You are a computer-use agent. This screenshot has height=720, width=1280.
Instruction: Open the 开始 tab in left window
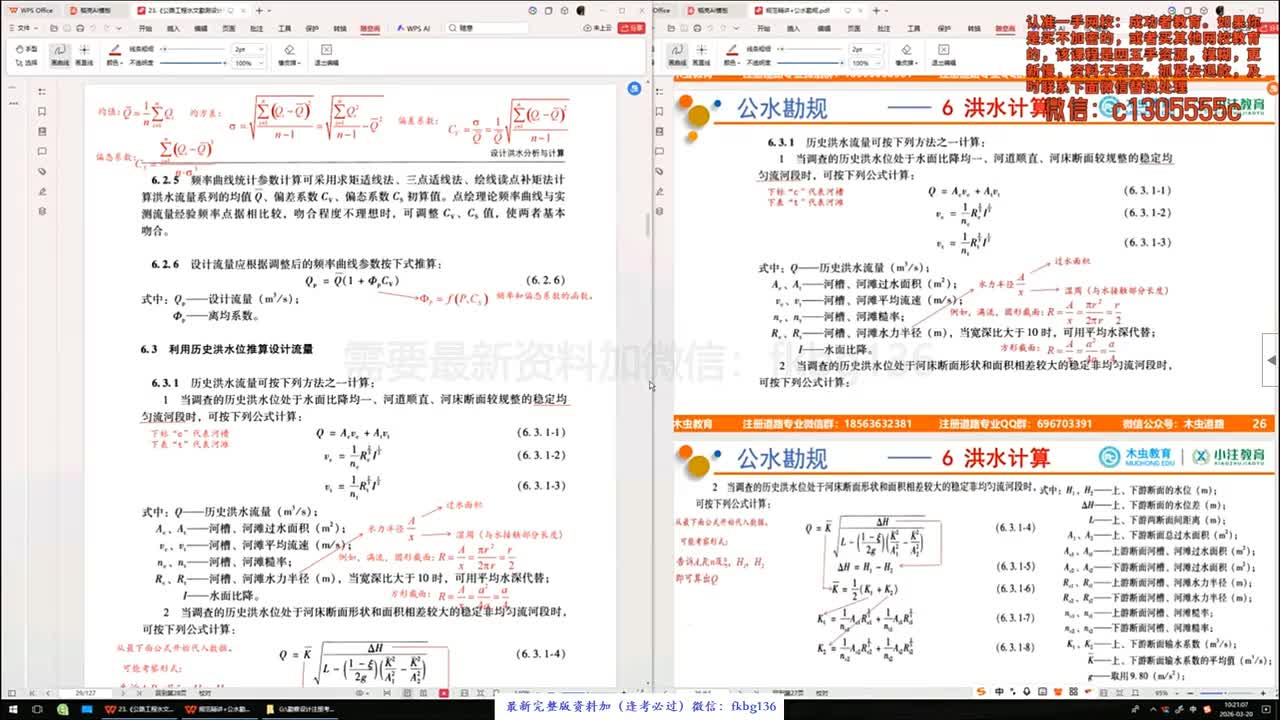tap(145, 28)
